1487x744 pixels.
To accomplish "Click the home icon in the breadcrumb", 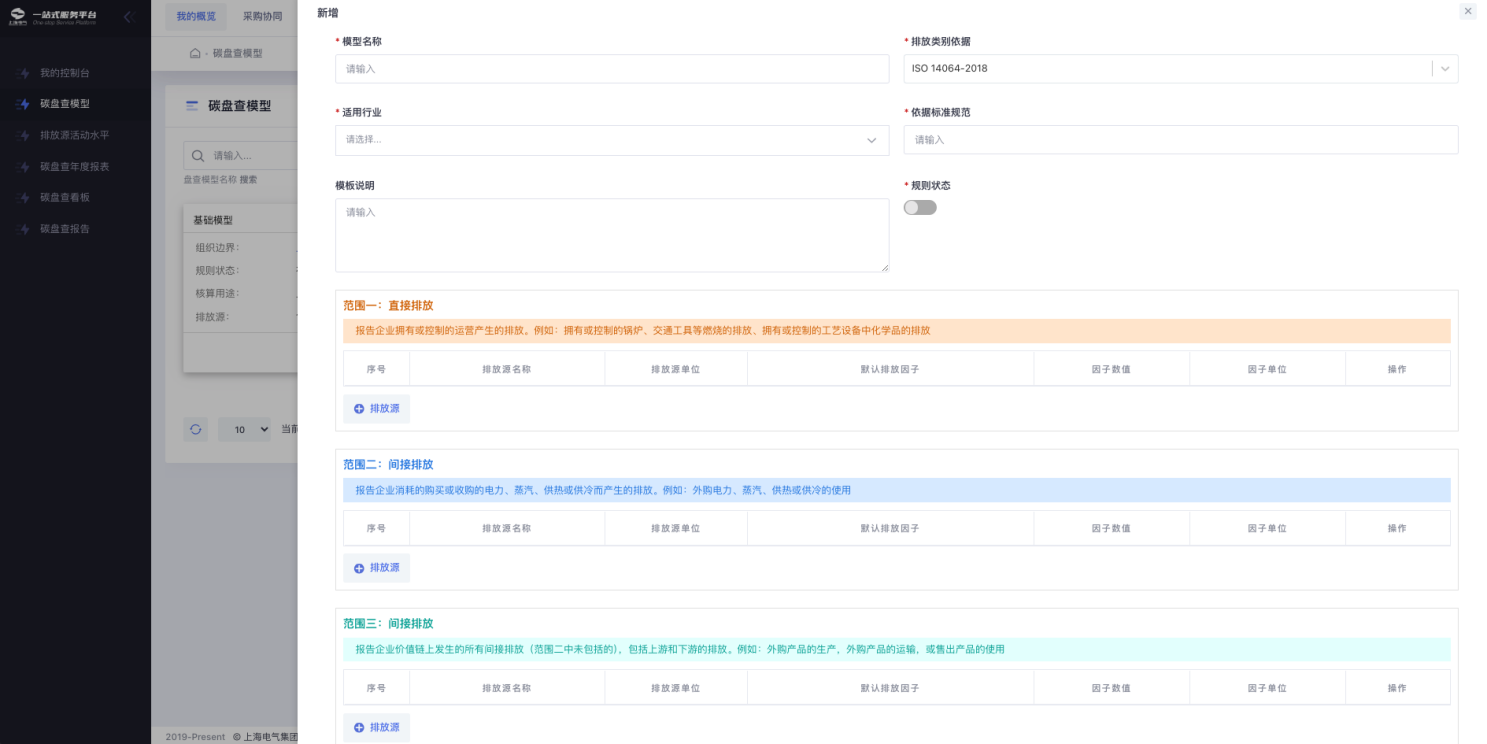I will pyautogui.click(x=195, y=53).
